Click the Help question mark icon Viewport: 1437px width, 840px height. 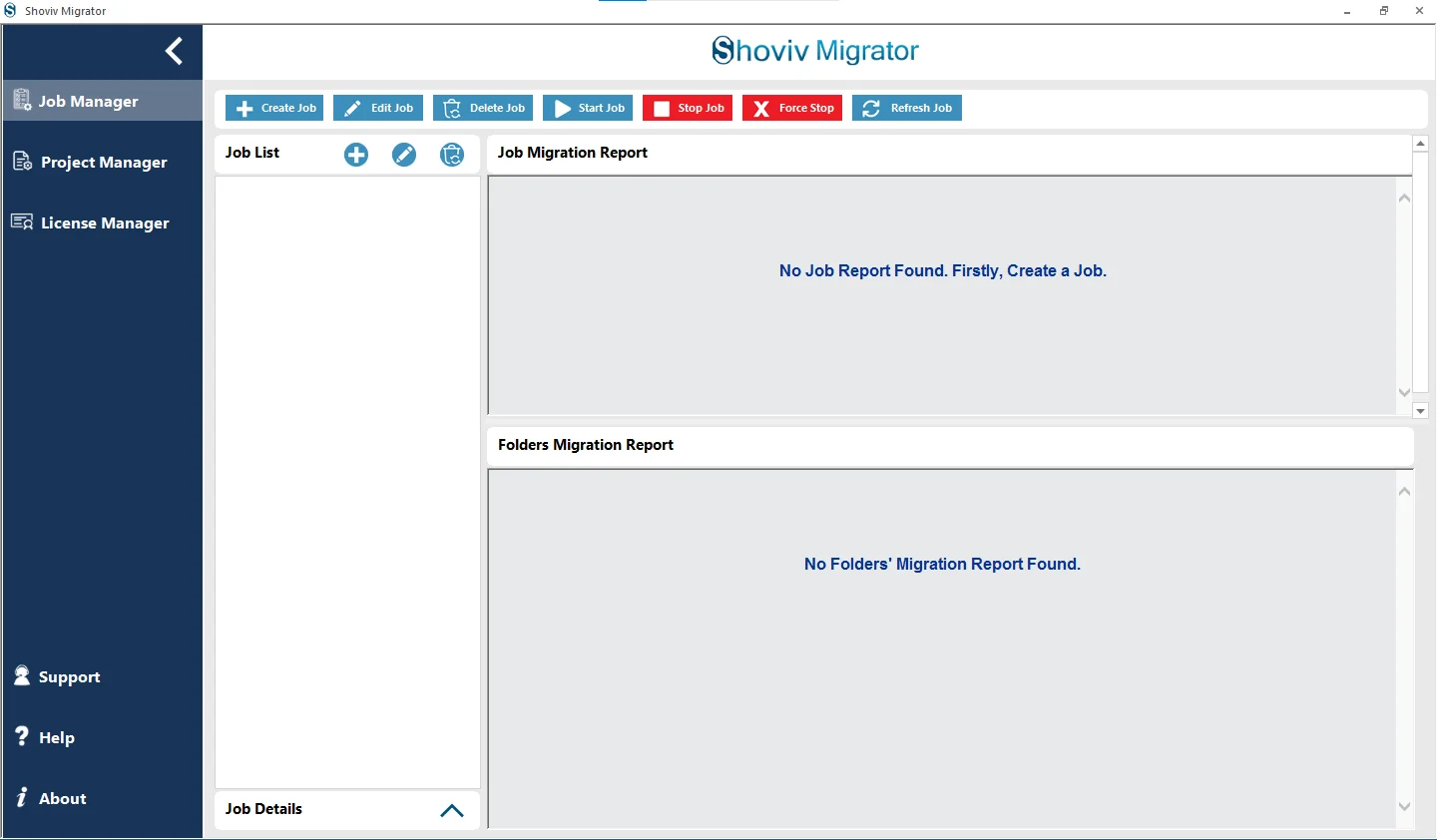point(22,736)
